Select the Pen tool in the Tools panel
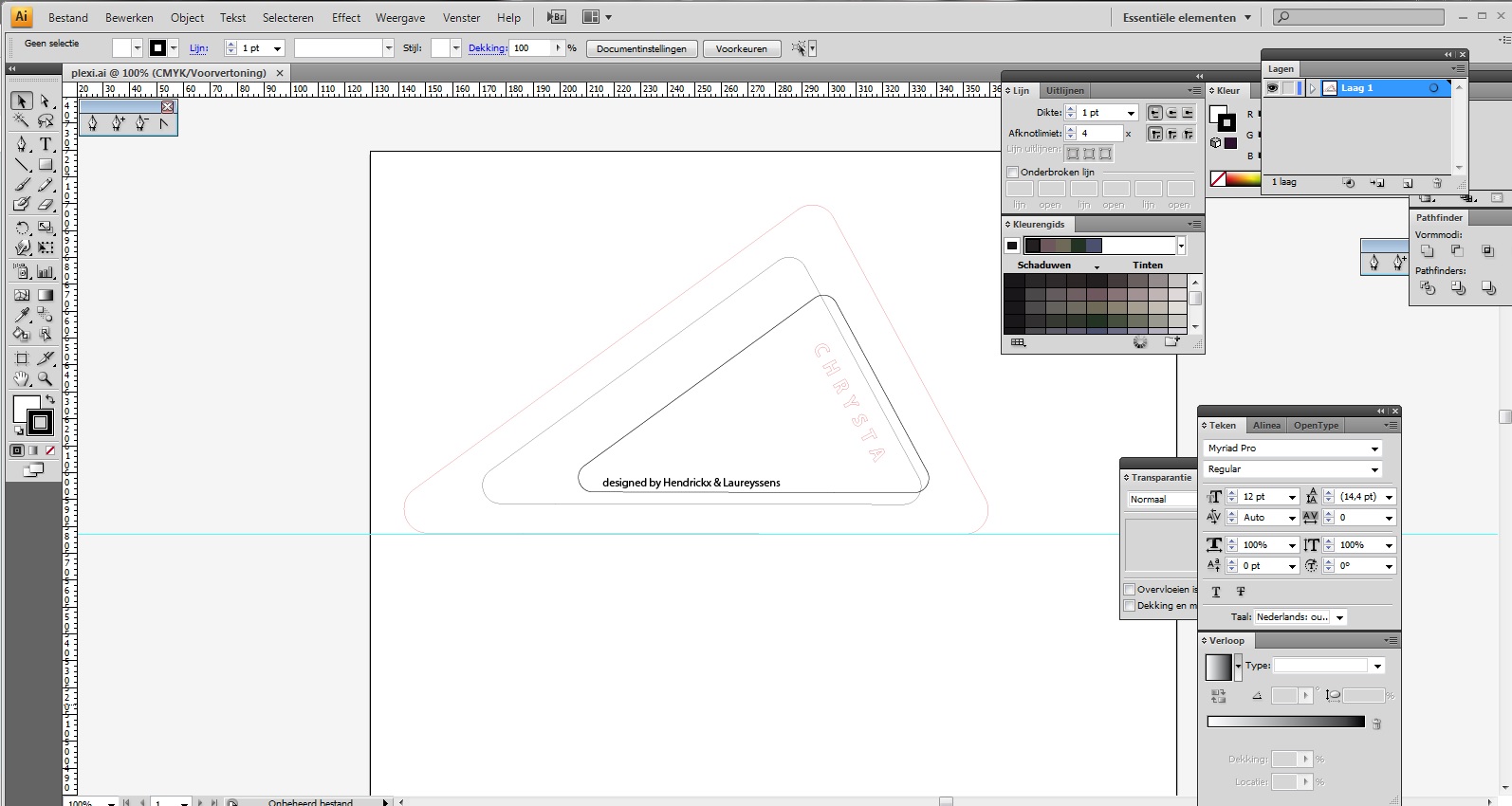Image resolution: width=1512 pixels, height=806 pixels. tap(22, 144)
